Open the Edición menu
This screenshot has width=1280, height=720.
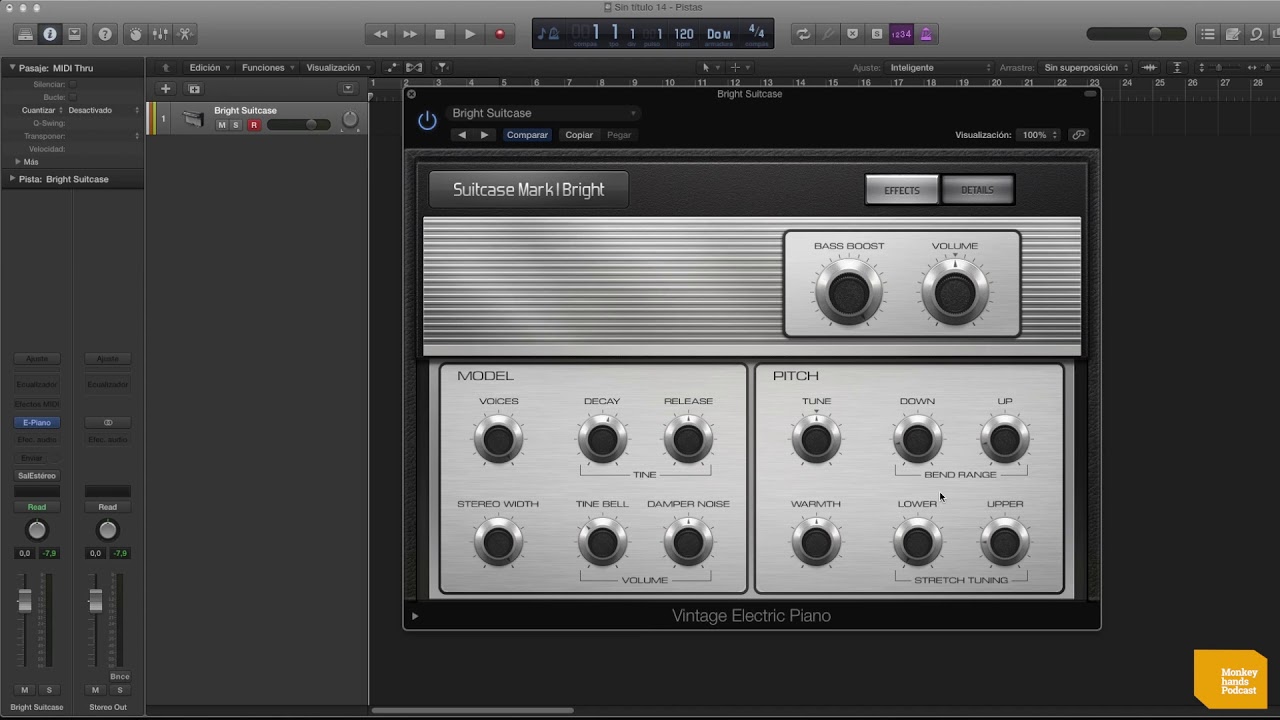(x=209, y=68)
